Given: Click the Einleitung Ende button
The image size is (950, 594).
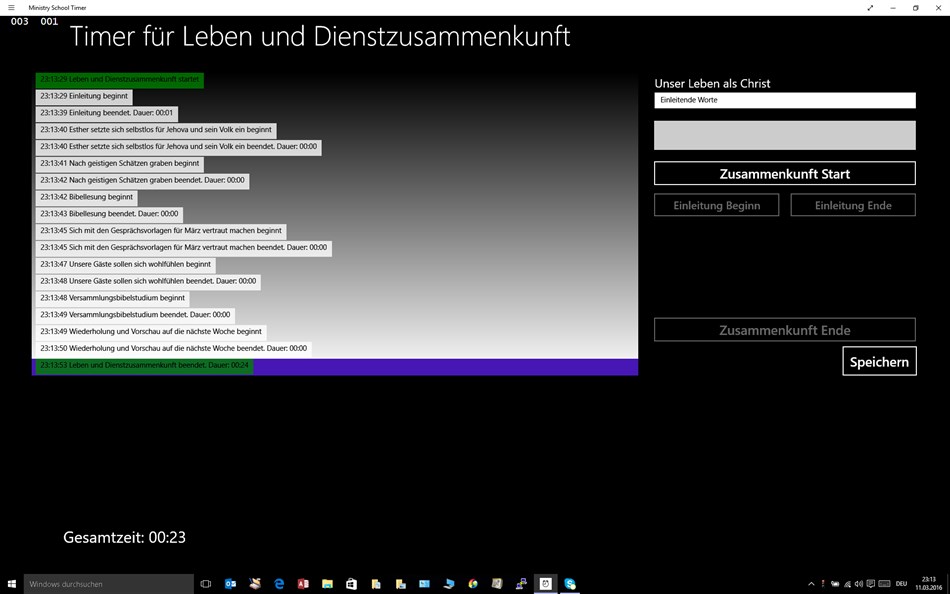Looking at the screenshot, I should pos(853,205).
